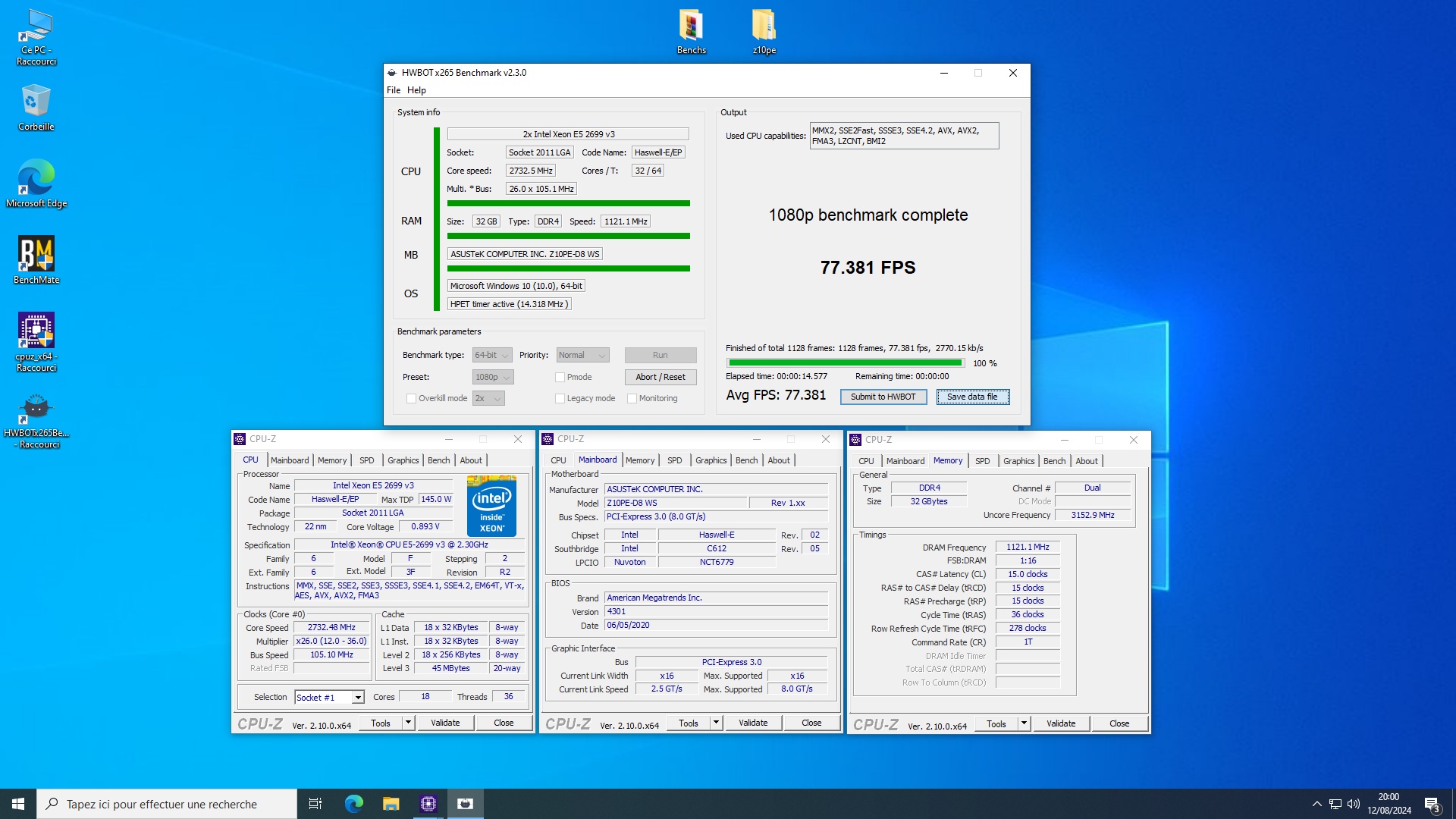Switch to About tab in CPU-Z CPU window

coord(471,460)
